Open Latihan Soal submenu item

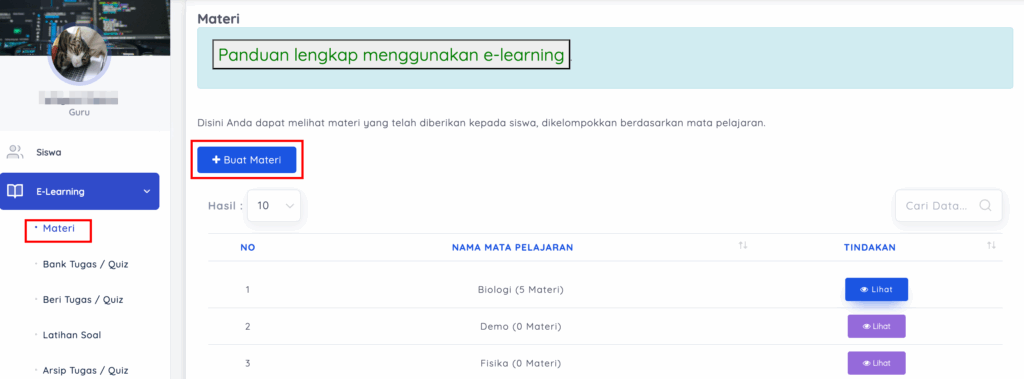[x=72, y=335]
